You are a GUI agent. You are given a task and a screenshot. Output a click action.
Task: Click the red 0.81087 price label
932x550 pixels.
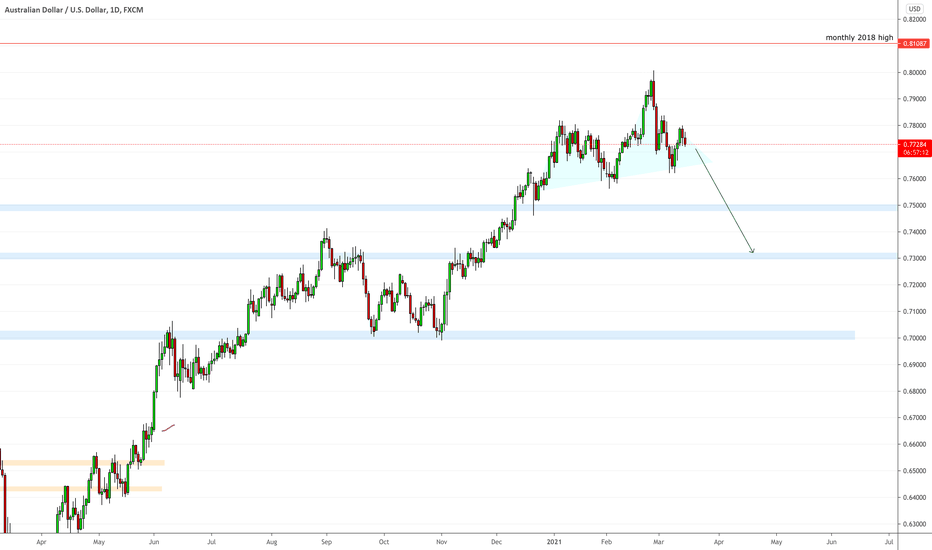pyautogui.click(x=915, y=43)
